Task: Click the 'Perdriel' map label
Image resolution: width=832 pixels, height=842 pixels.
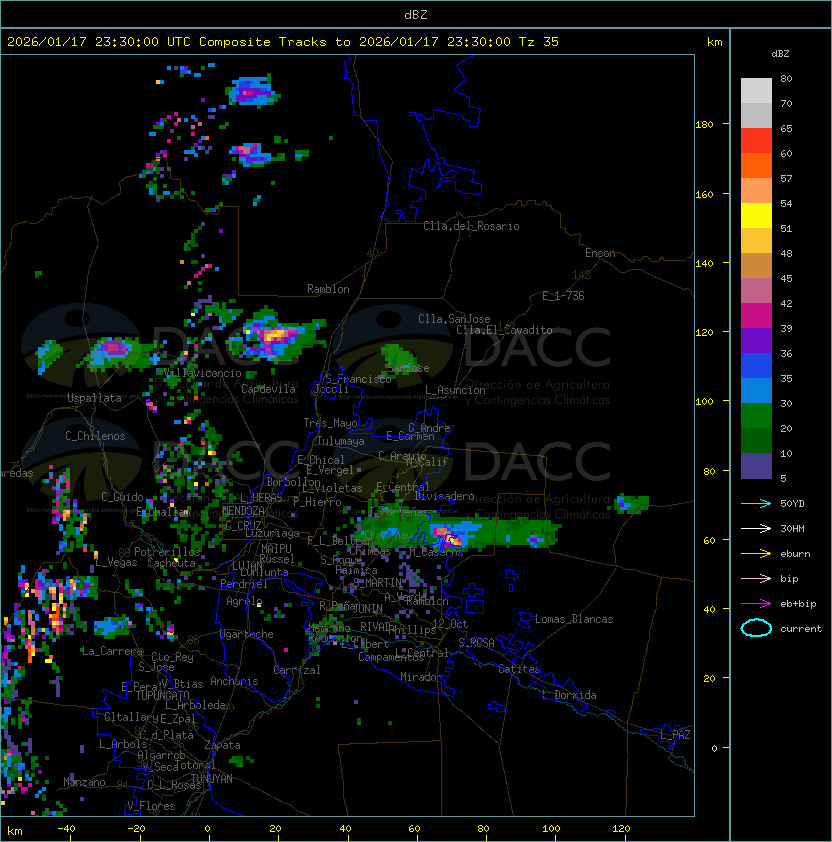Action: point(243,584)
